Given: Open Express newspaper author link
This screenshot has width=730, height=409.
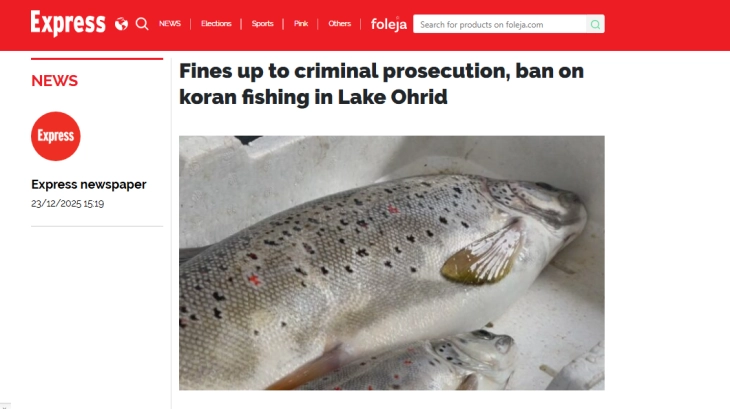Looking at the screenshot, I should pos(89,184).
